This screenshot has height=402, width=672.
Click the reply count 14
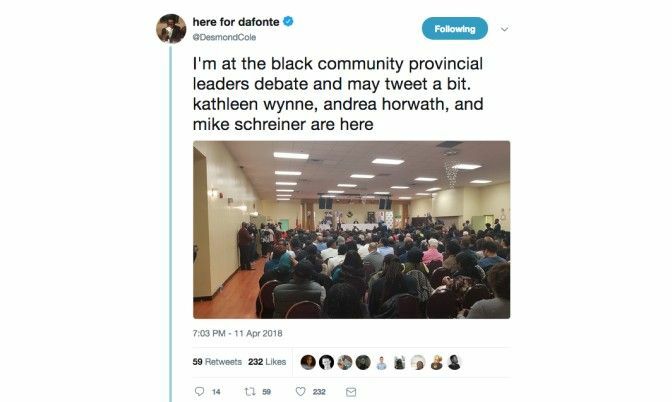[216, 392]
